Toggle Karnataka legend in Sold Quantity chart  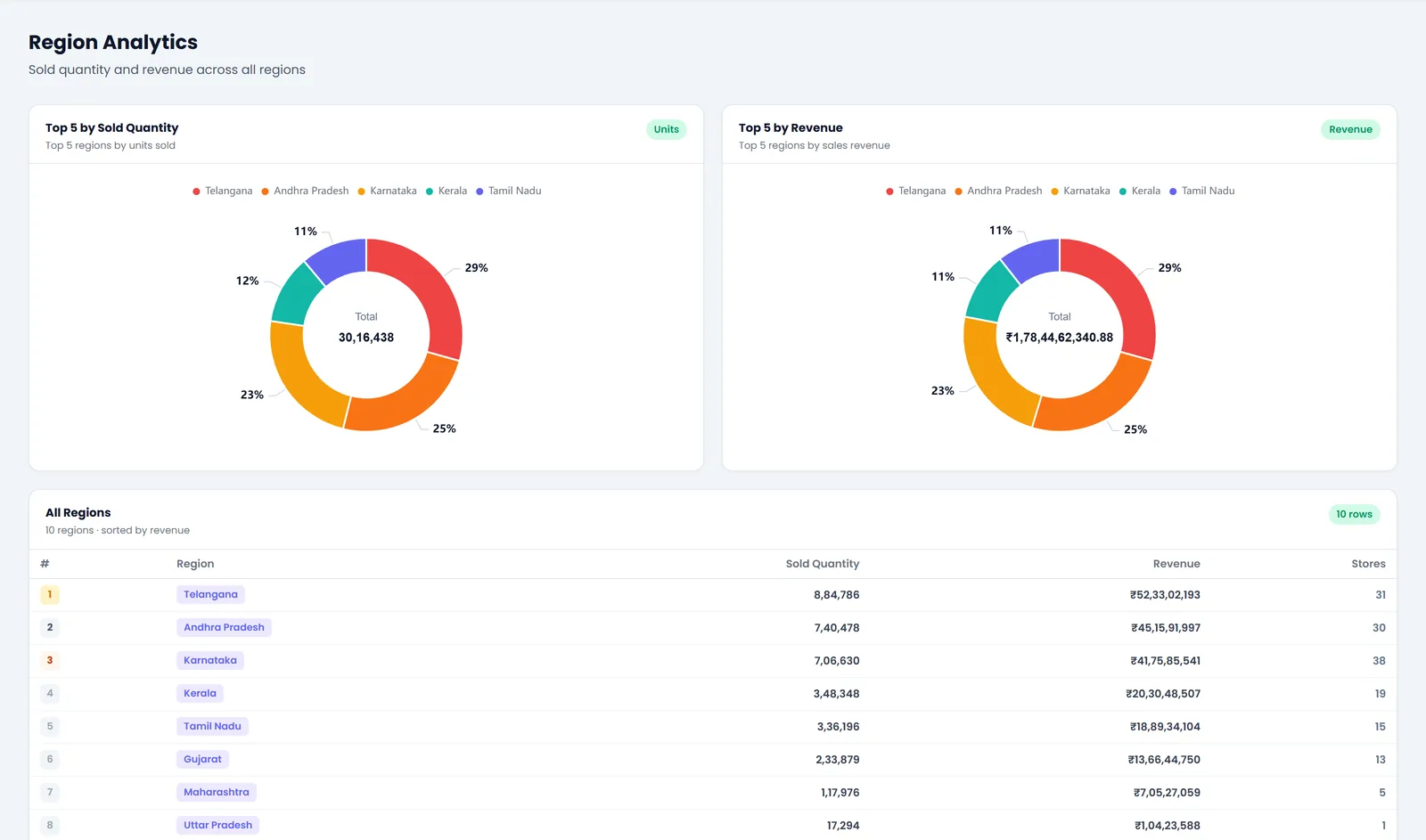(387, 191)
